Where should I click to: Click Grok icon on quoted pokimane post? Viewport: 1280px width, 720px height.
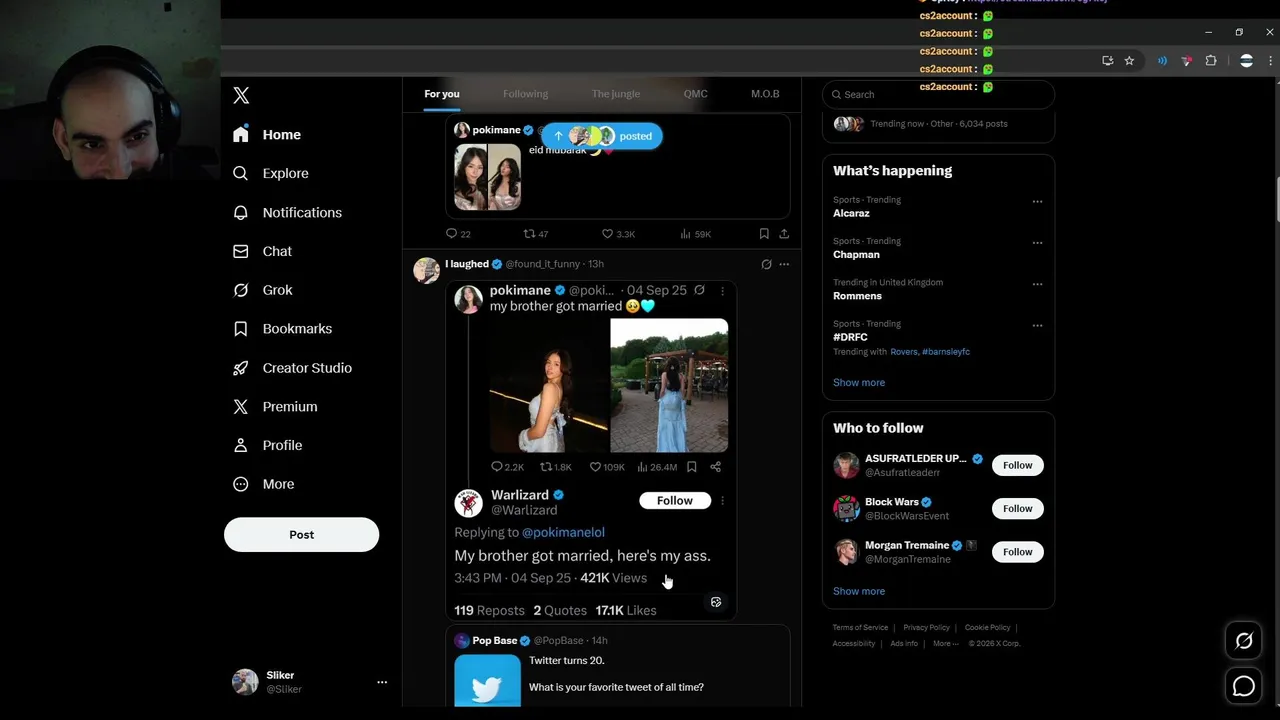[699, 290]
